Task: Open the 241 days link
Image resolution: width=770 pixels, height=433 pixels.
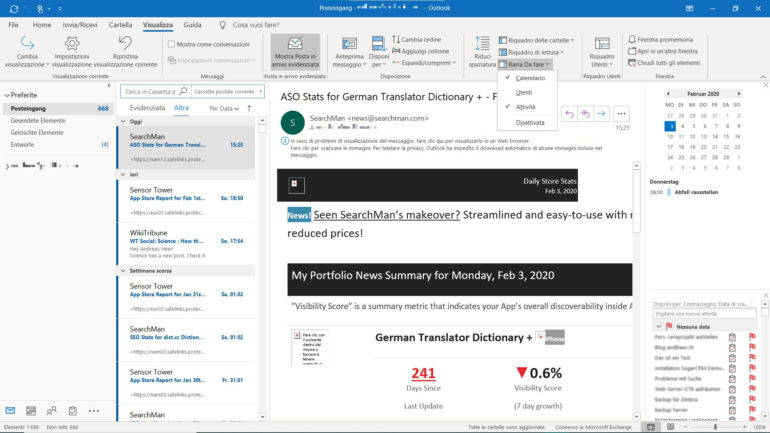Action: coord(423,374)
